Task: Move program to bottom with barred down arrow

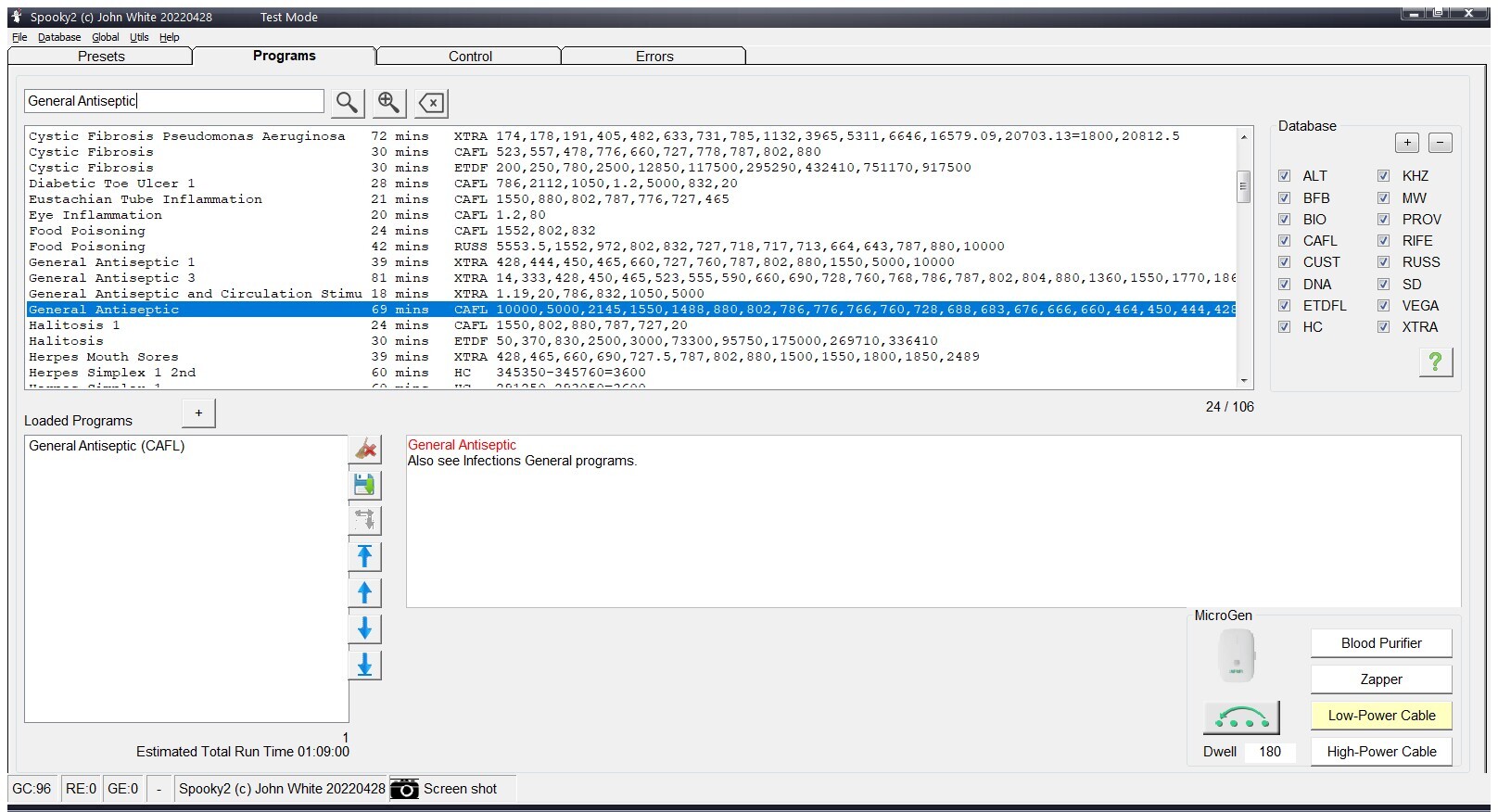Action: pos(364,666)
